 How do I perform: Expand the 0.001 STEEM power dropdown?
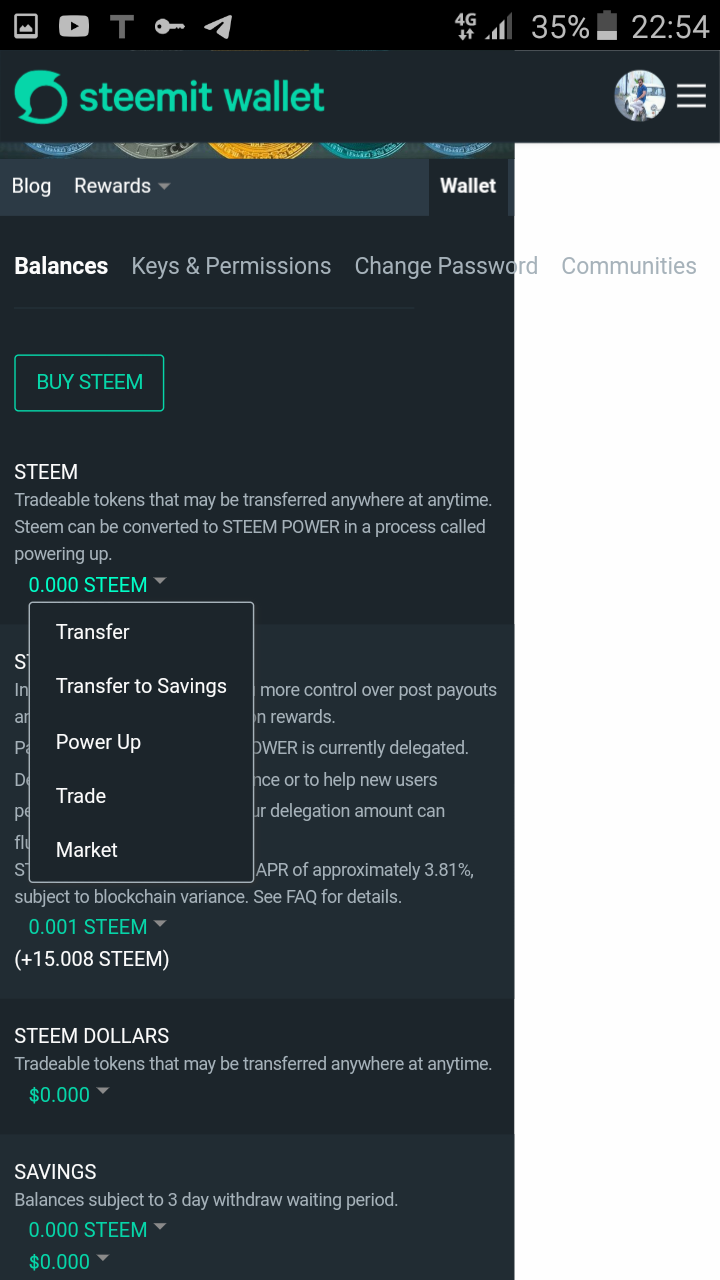tap(97, 927)
